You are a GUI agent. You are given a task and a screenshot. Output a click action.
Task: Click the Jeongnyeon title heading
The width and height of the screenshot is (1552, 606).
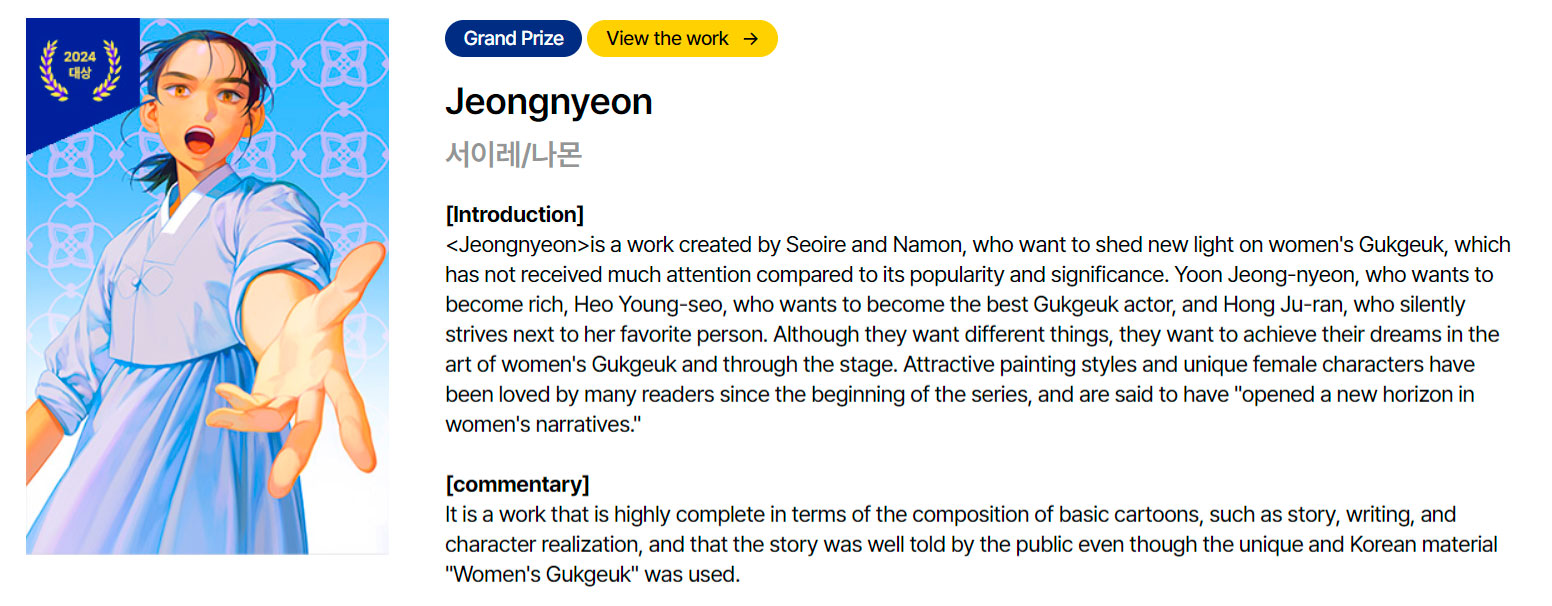tap(549, 101)
